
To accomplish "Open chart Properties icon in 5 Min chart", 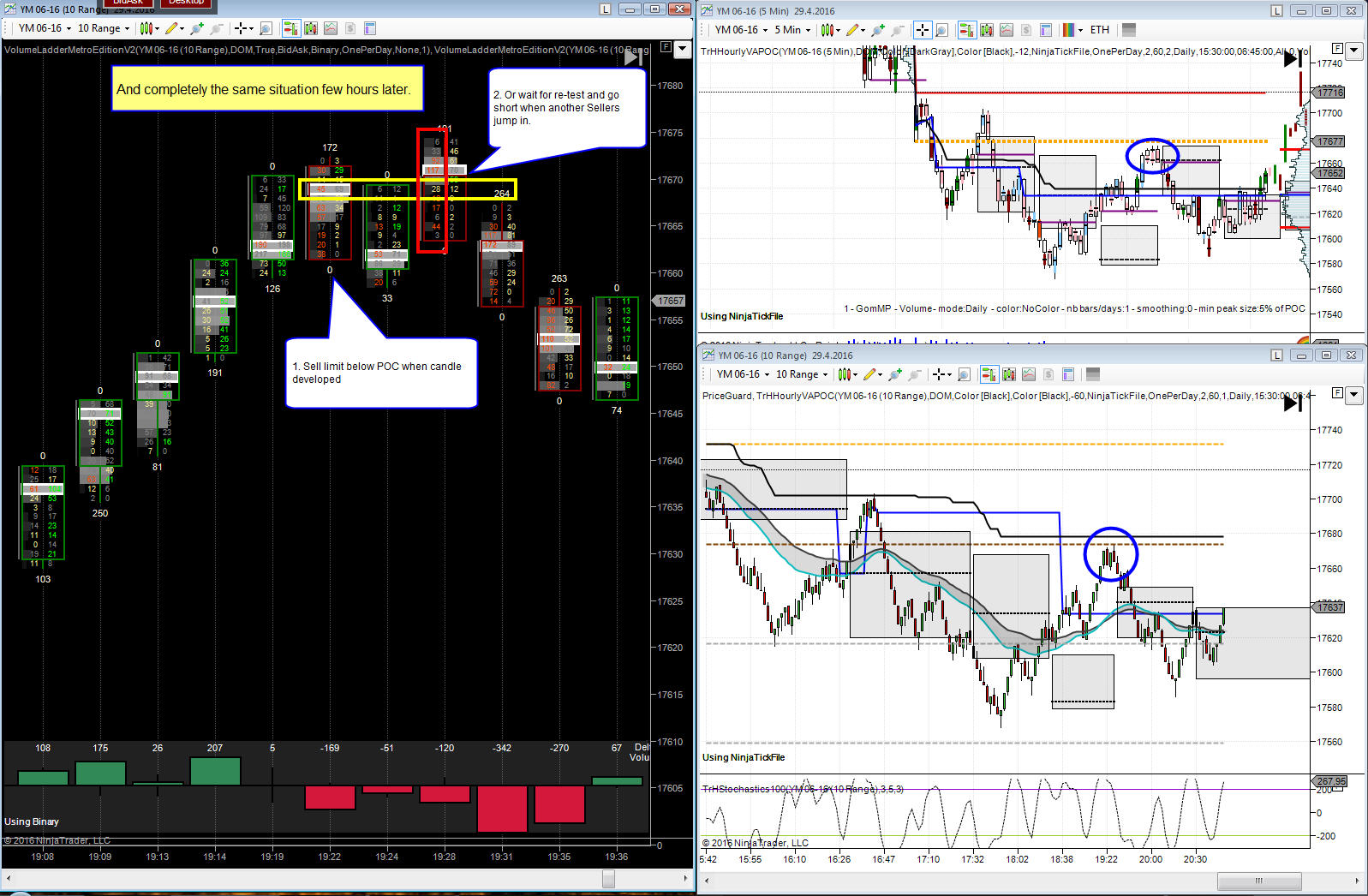I will pos(1046,29).
